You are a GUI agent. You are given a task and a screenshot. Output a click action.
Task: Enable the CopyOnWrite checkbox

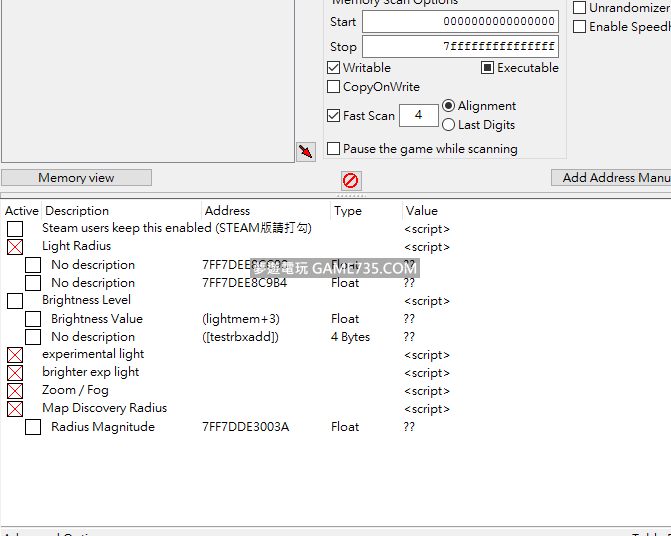[x=334, y=87]
